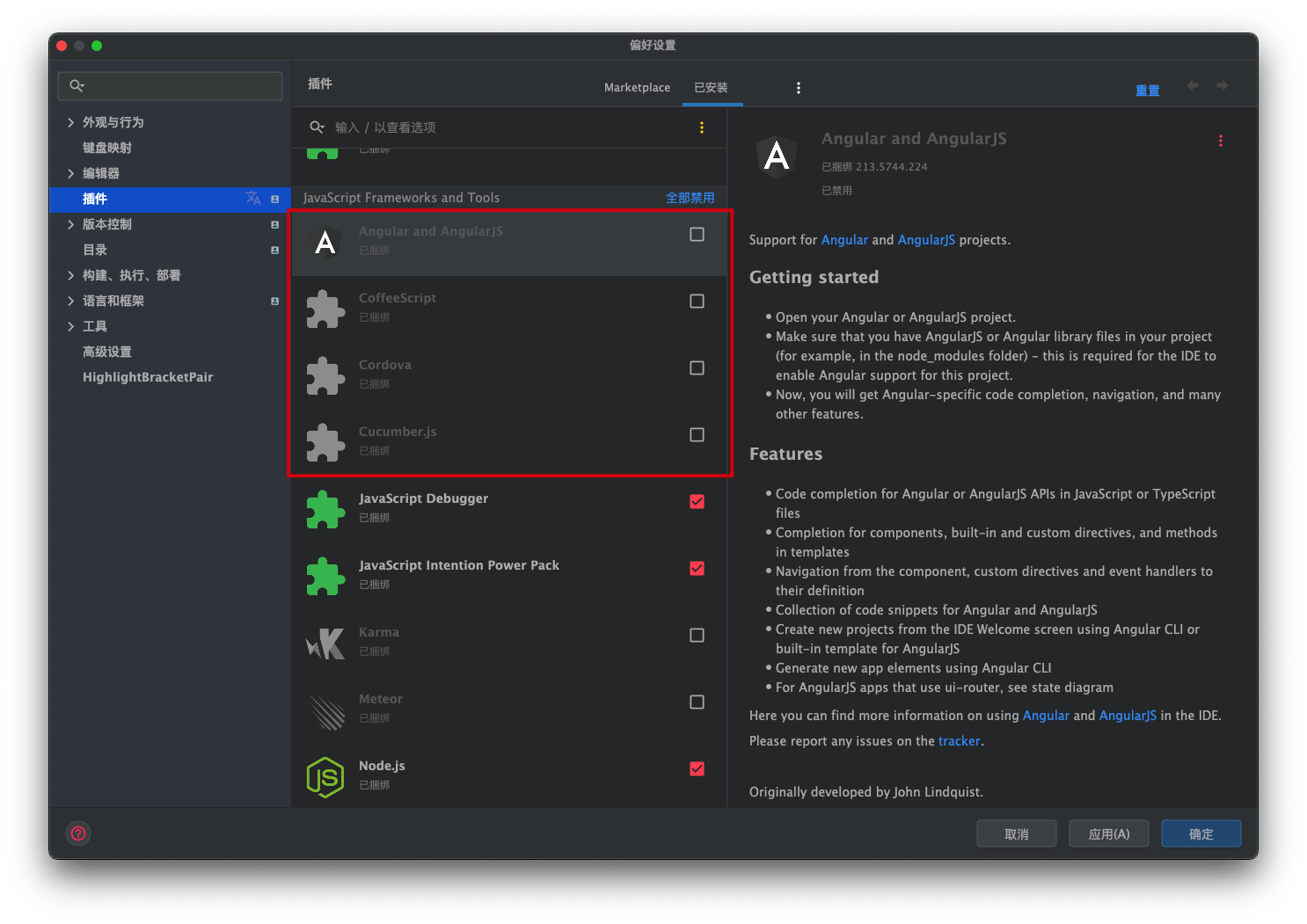Click the Angular and AngularJS plugin icon in list

[325, 243]
